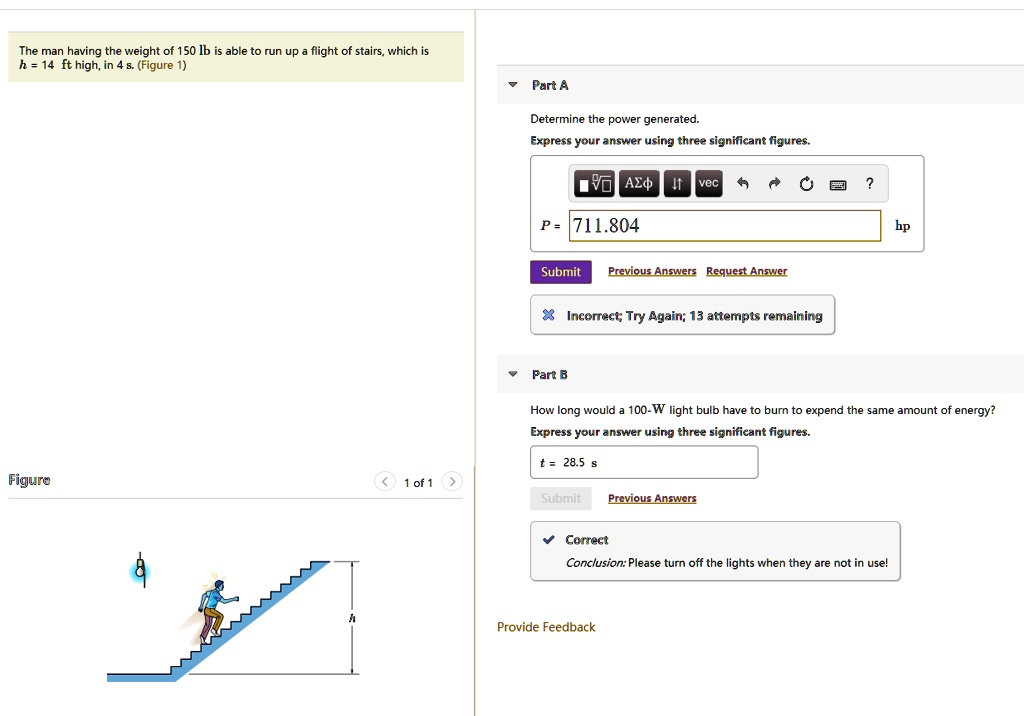This screenshot has height=716, width=1024.
Task: Select the vec vector notation tool
Action: click(708, 183)
